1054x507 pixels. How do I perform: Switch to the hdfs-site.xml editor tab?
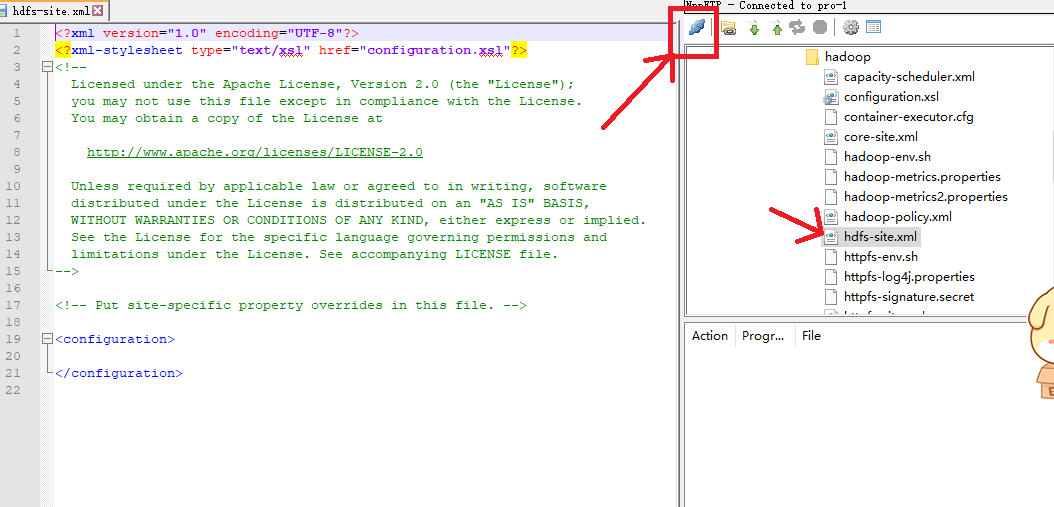pos(51,11)
